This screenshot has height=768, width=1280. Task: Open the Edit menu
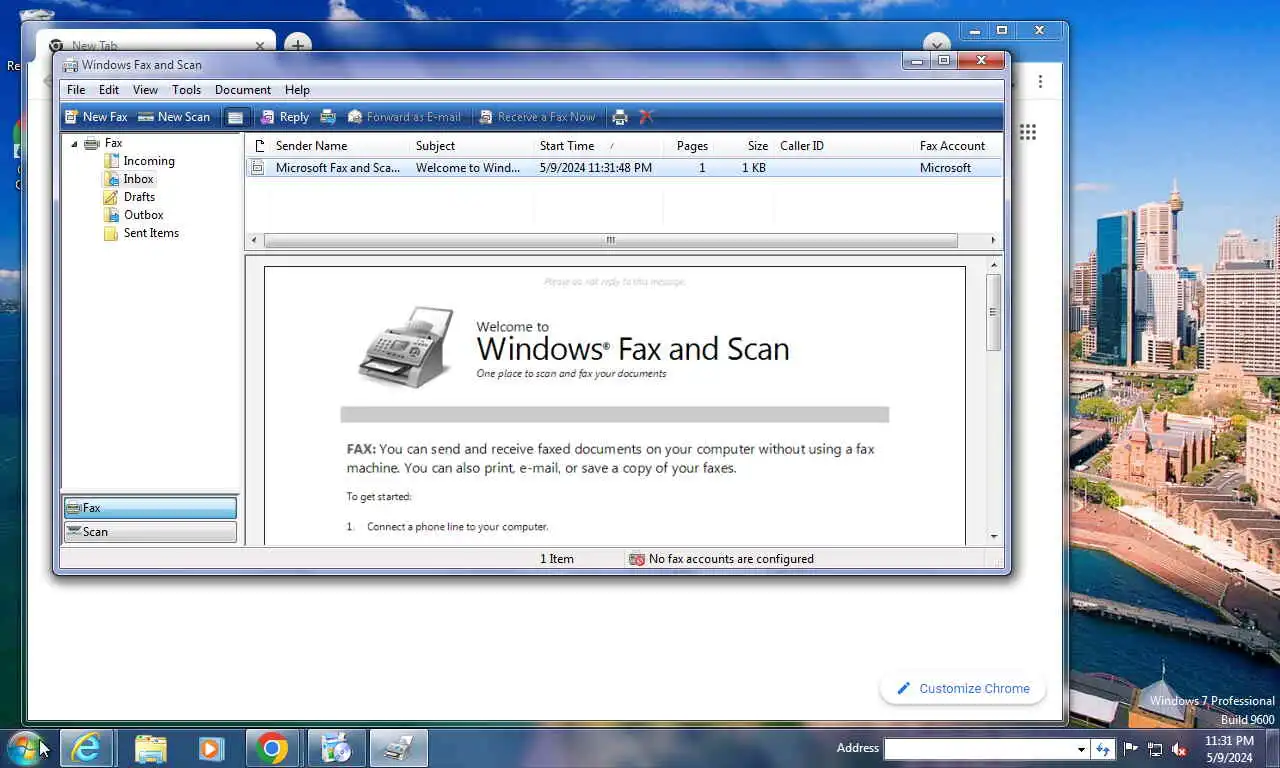[109, 90]
